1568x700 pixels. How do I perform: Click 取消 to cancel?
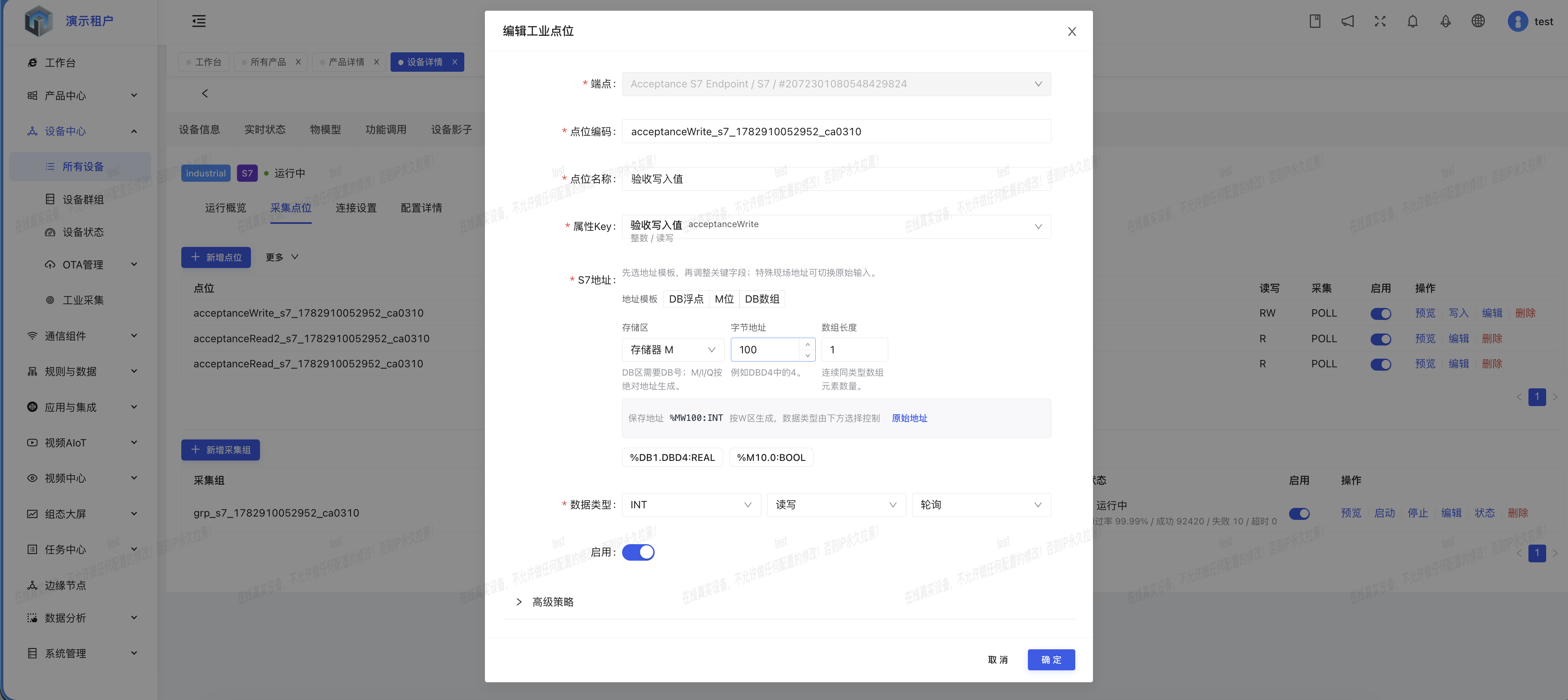pyautogui.click(x=998, y=660)
